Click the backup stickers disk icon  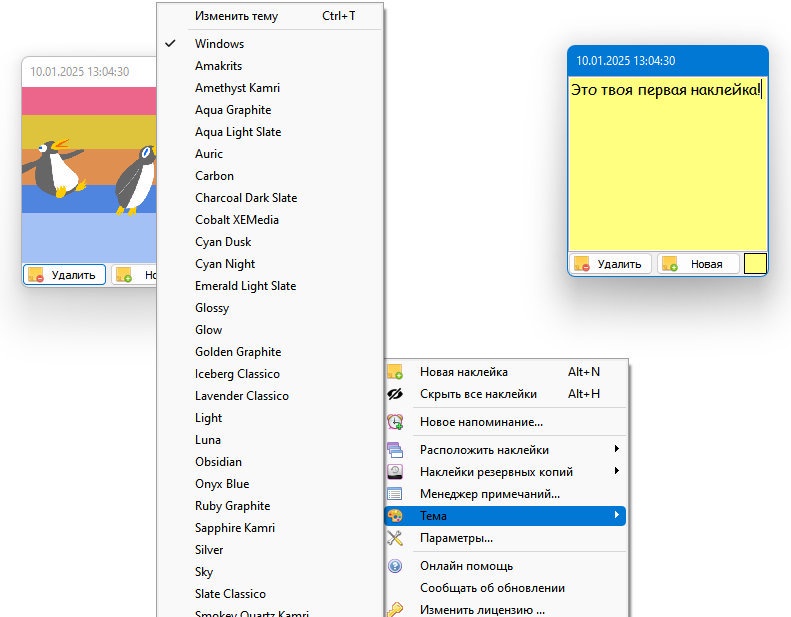395,472
